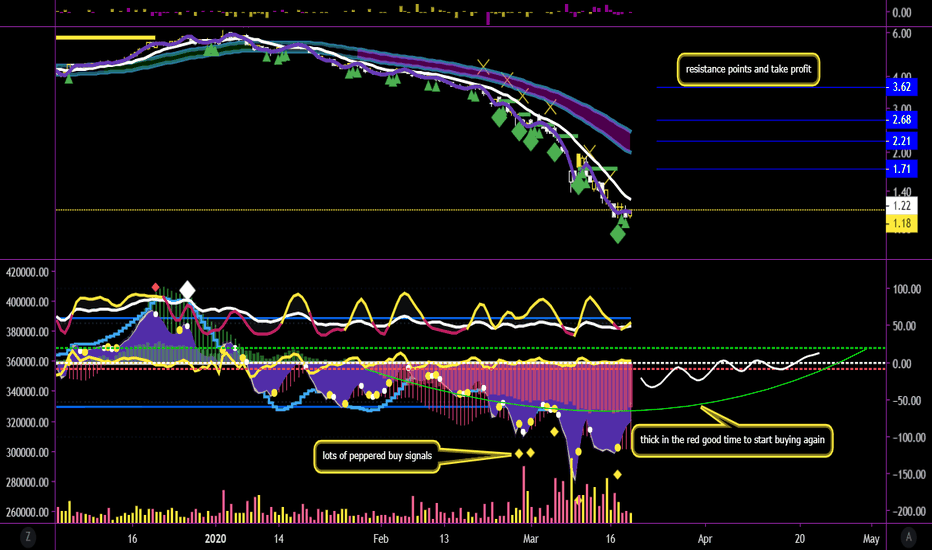Click the 360000.00 left scale value

pyautogui.click(x=27, y=362)
